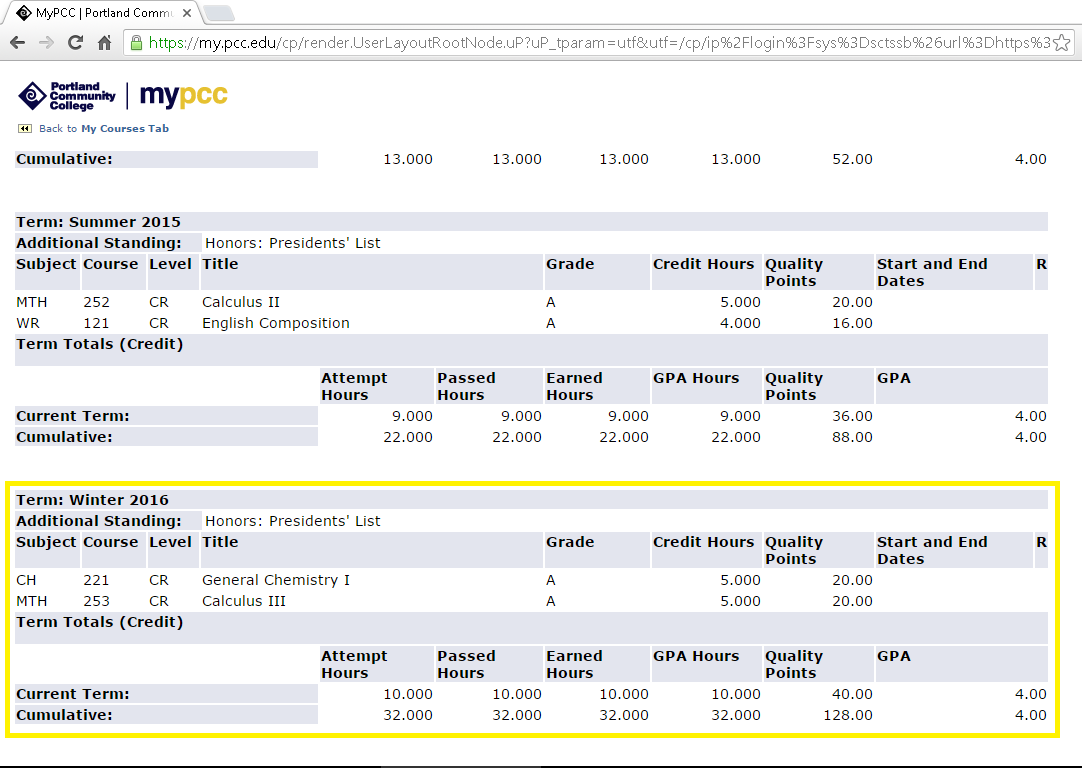Bookmark this page with the star icon
The image size is (1082, 778).
point(1061,43)
